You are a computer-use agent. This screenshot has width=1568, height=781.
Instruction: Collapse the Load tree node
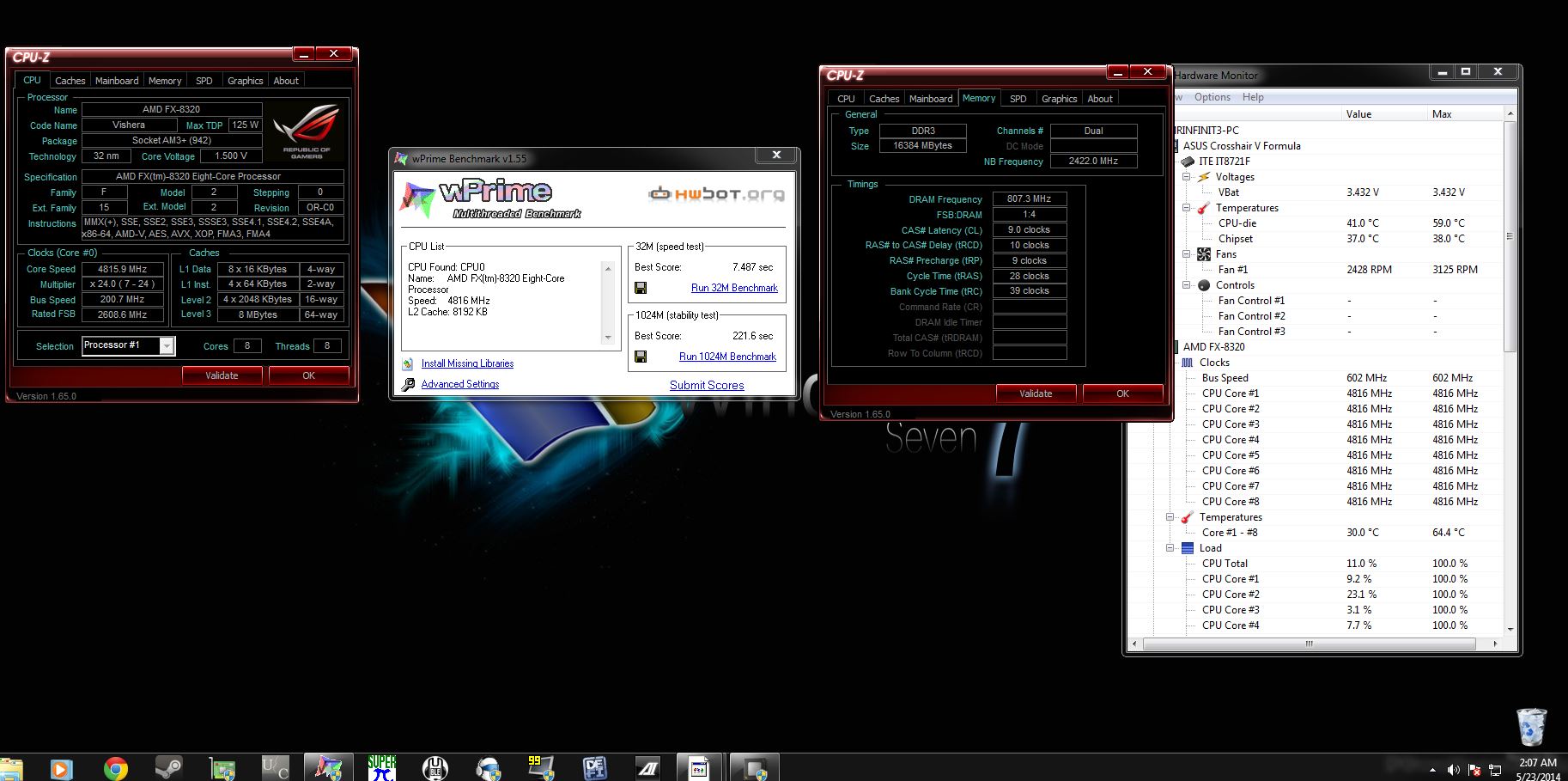[1170, 548]
